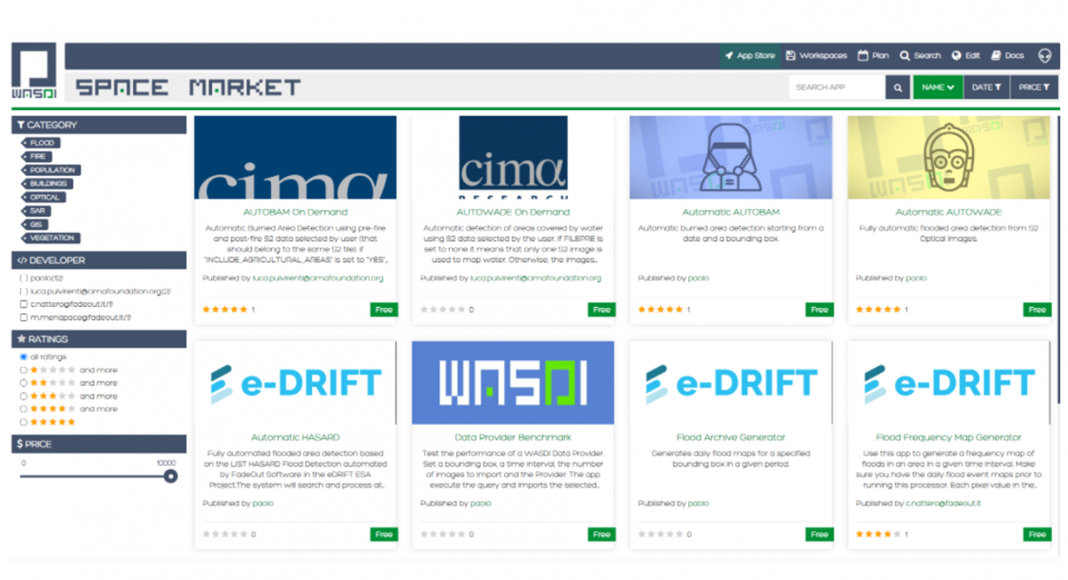This screenshot has height=580, width=1068.
Task: Sort apps using the PRICE dropdown
Action: pos(1034,87)
